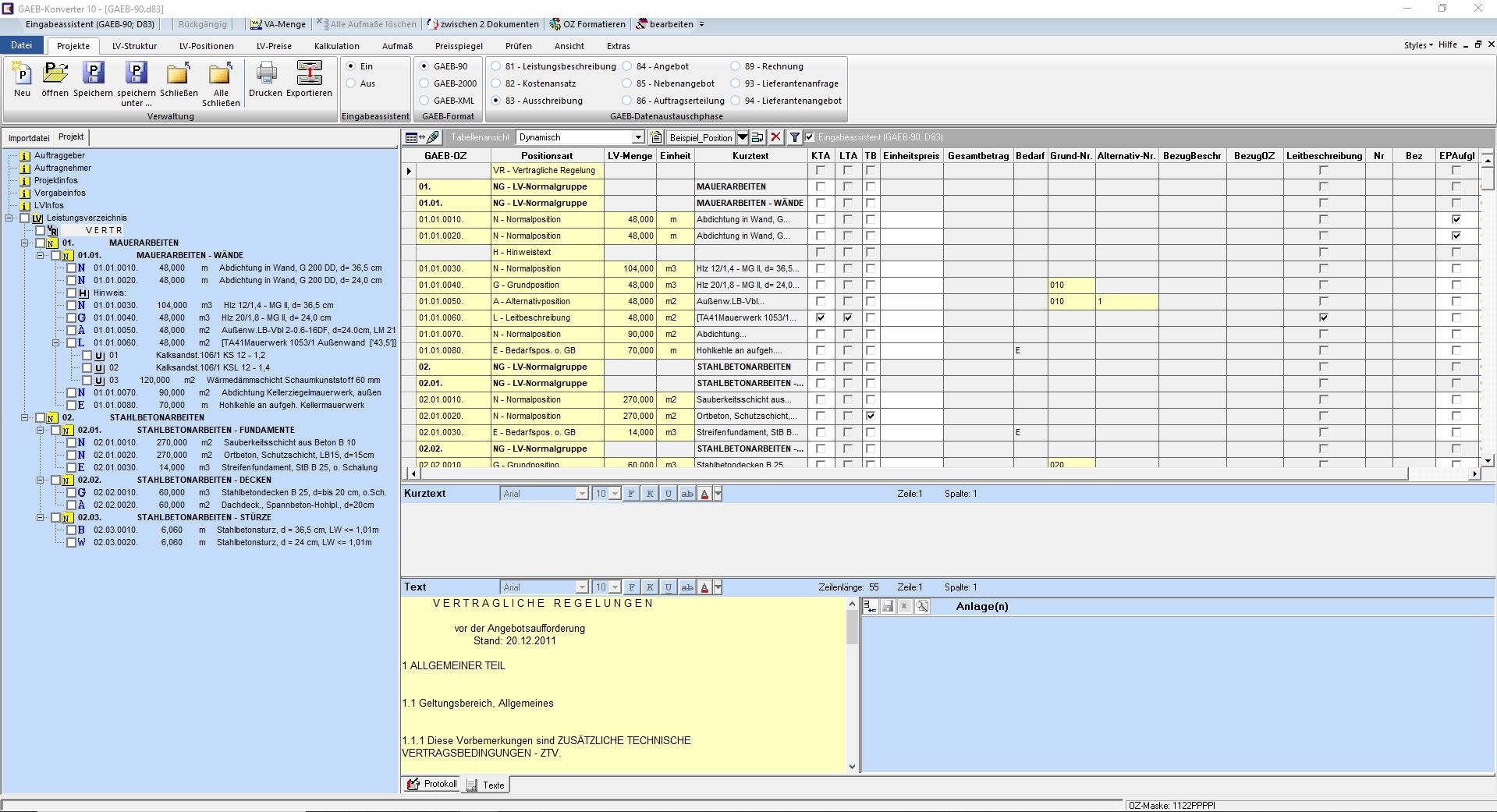Click the Exportieren icon
This screenshot has height=812, width=1497.
coord(309,74)
